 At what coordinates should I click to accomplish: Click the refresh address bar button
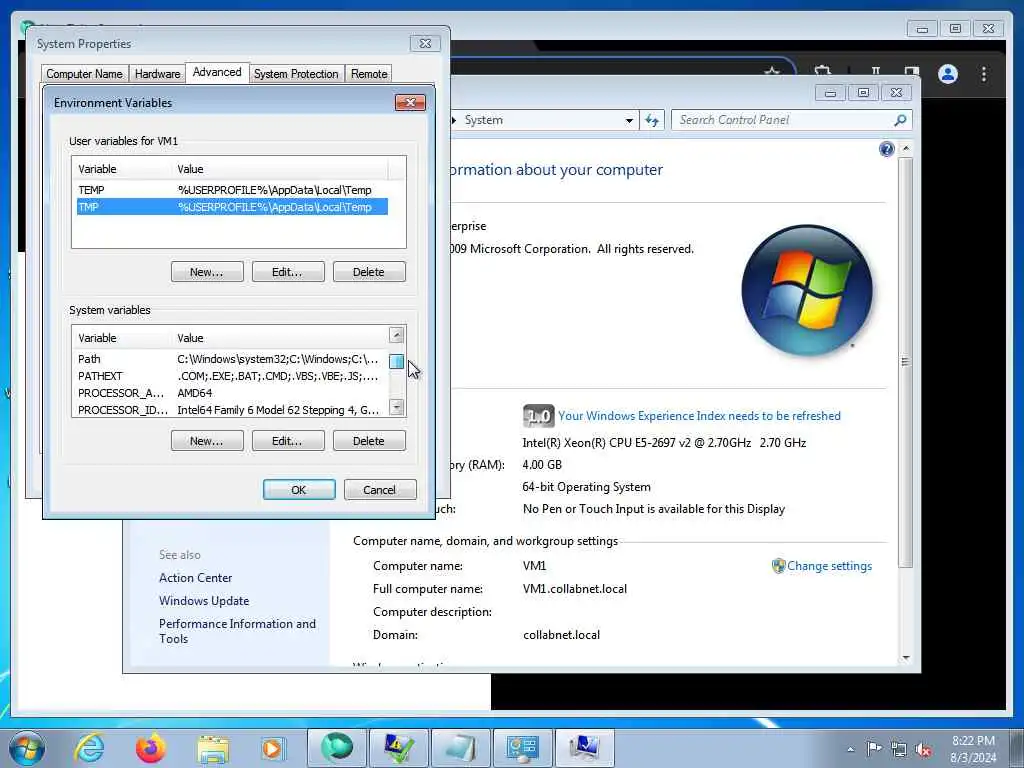pyautogui.click(x=652, y=120)
